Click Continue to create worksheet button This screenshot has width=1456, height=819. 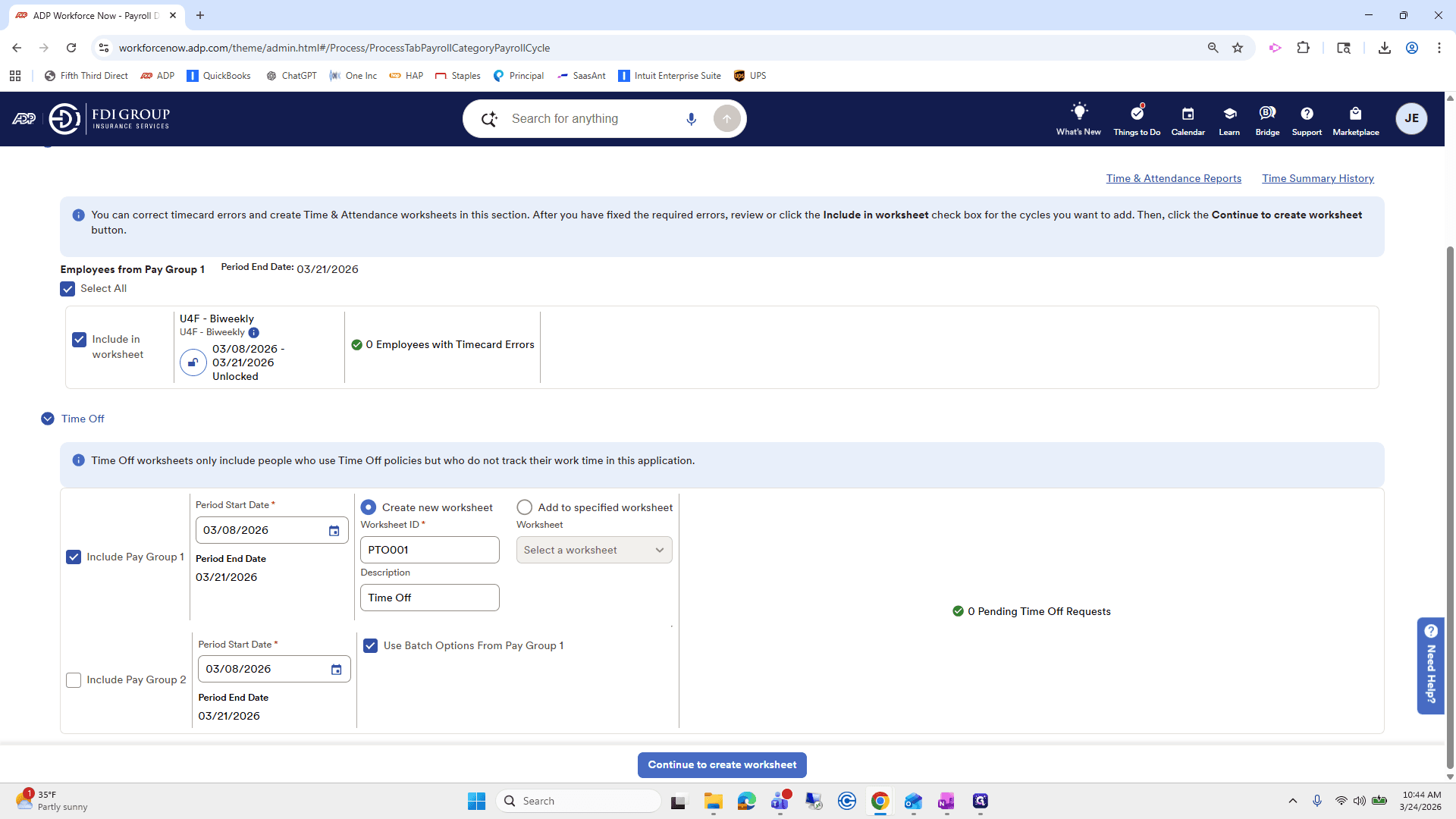[722, 765]
